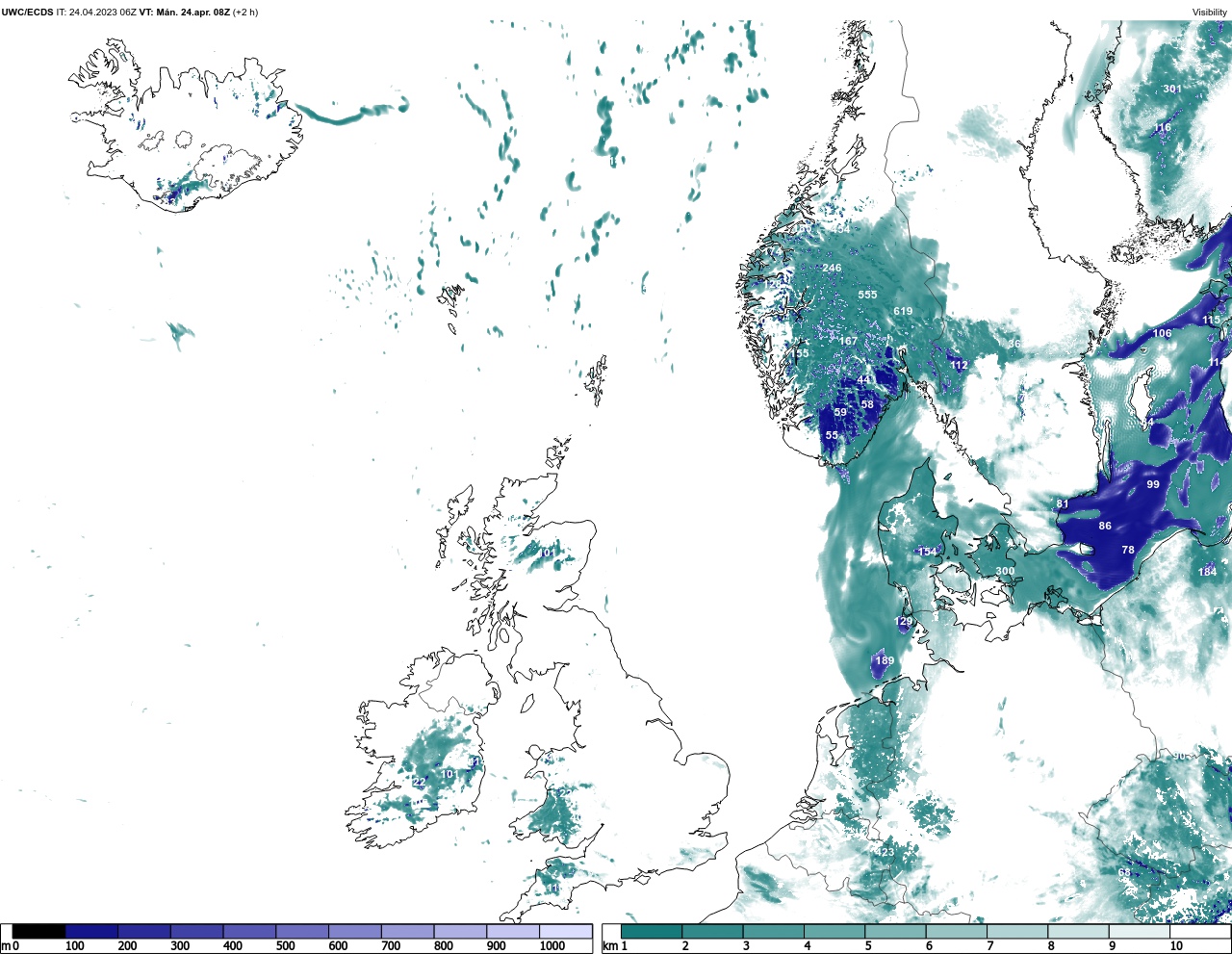
Task: Click the '189' value in the German Bight
Action: [x=885, y=661]
